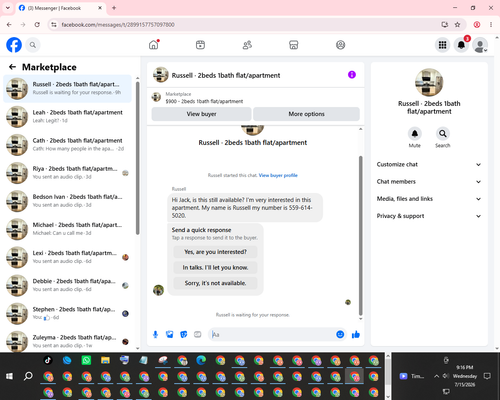Open the emoji picker smiley icon
Image resolution: width=500 pixels, height=400 pixels.
point(340,334)
